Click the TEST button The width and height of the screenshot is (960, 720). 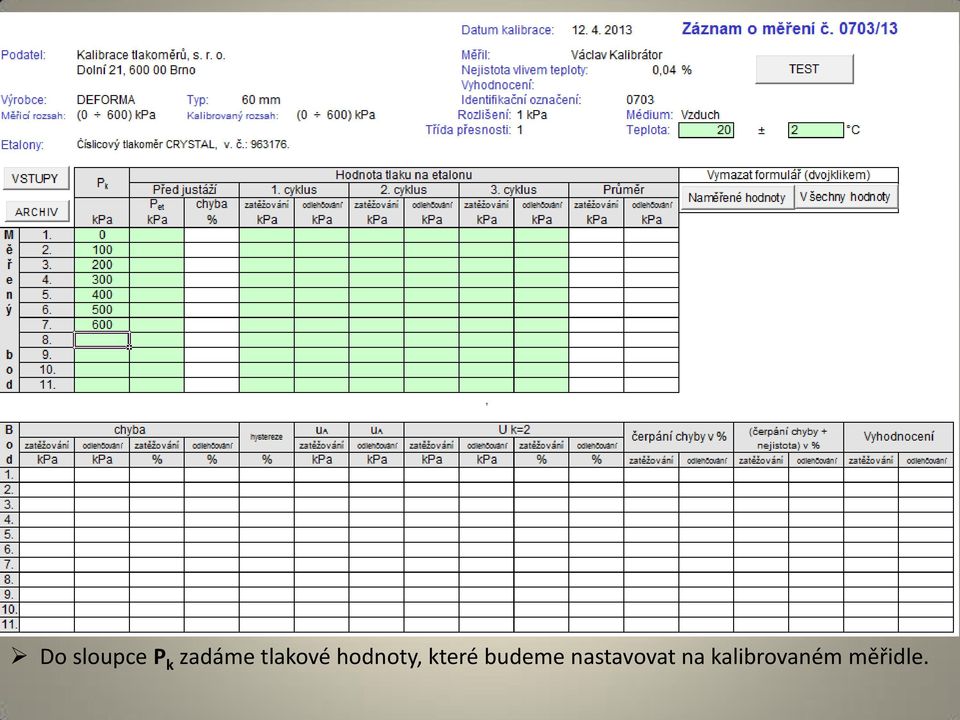[804, 69]
